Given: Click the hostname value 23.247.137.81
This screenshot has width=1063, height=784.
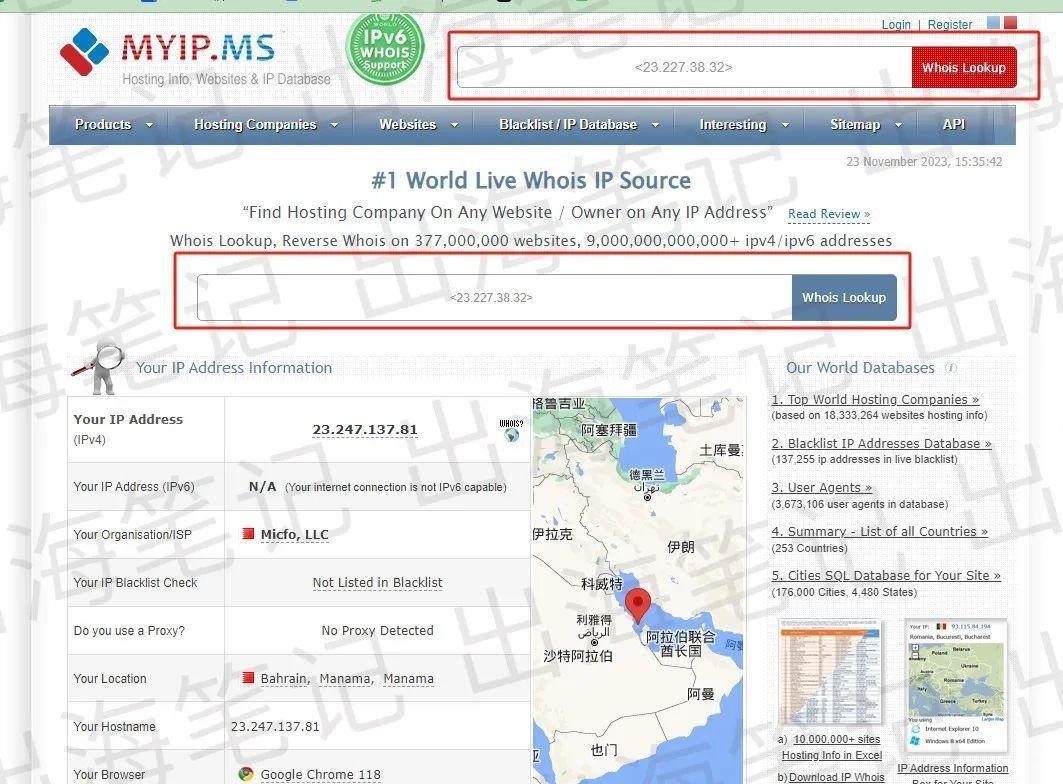Looking at the screenshot, I should tap(275, 726).
